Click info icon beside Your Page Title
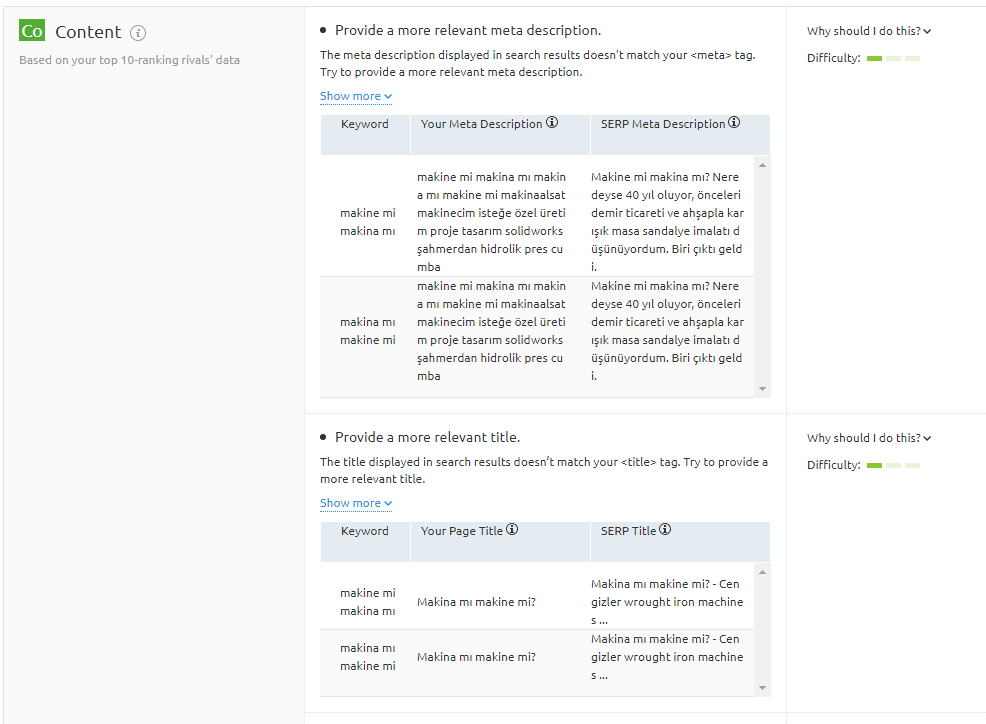Viewport: 986px width, 724px height. [x=512, y=530]
